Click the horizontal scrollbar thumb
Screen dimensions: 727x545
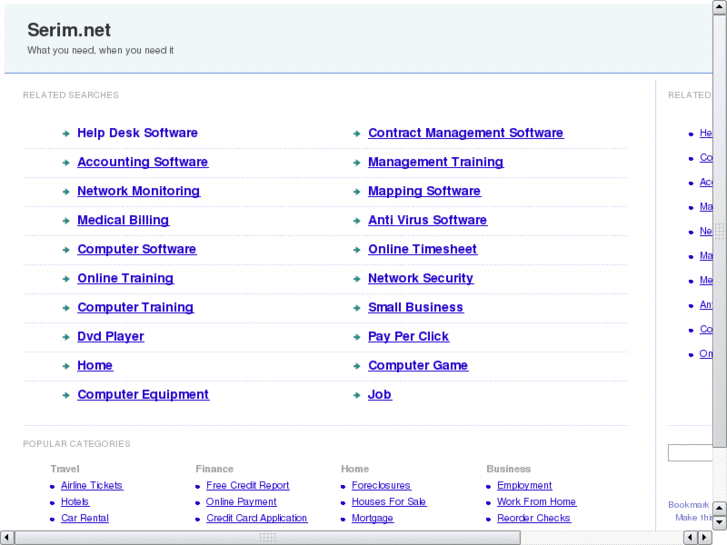267,538
